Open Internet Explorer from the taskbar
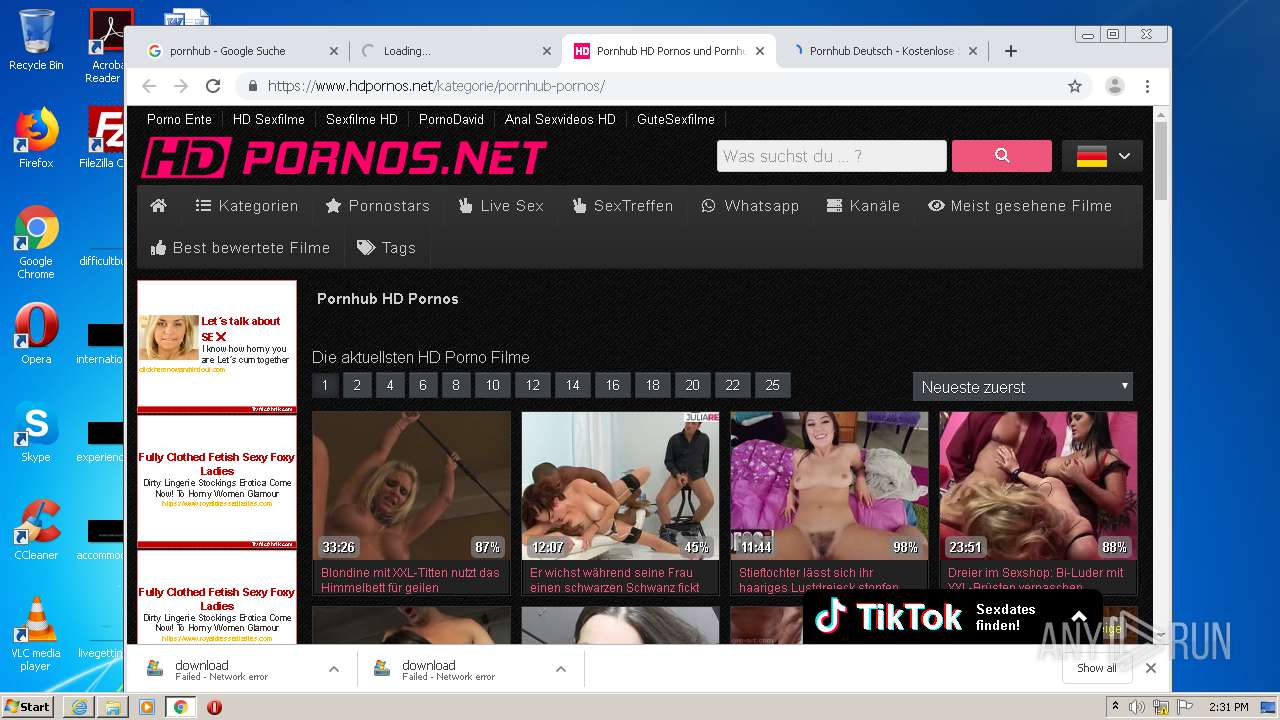This screenshot has height=720, width=1280. coord(79,707)
